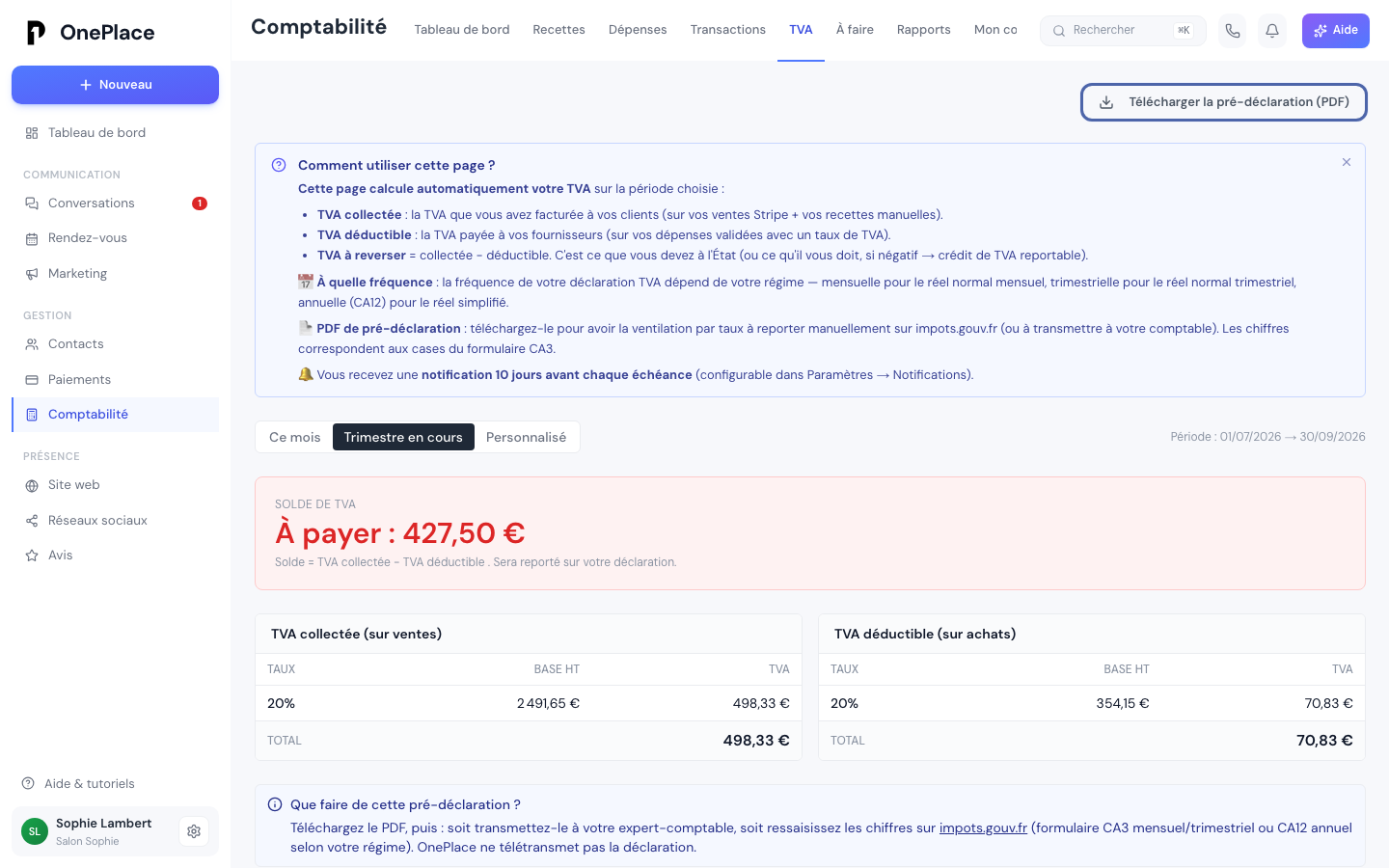Open Avis in the sidebar
Image resolution: width=1389 pixels, height=868 pixels.
pyautogui.click(x=116, y=556)
